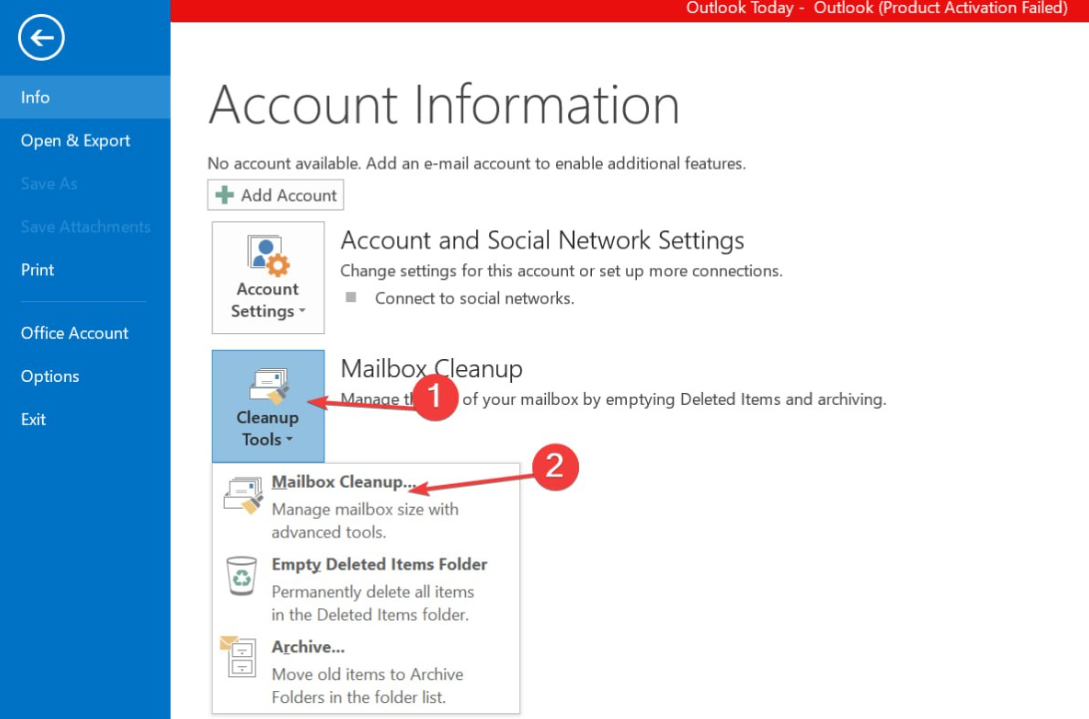The width and height of the screenshot is (1089, 719).
Task: Toggle the Cleanup Tools dropdown button
Action: pos(268,406)
